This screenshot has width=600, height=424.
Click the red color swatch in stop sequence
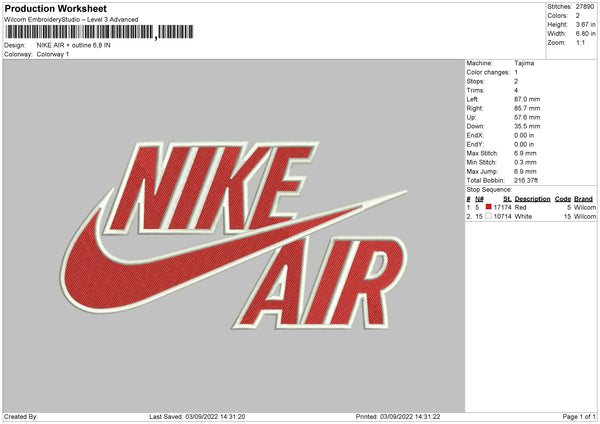point(488,207)
